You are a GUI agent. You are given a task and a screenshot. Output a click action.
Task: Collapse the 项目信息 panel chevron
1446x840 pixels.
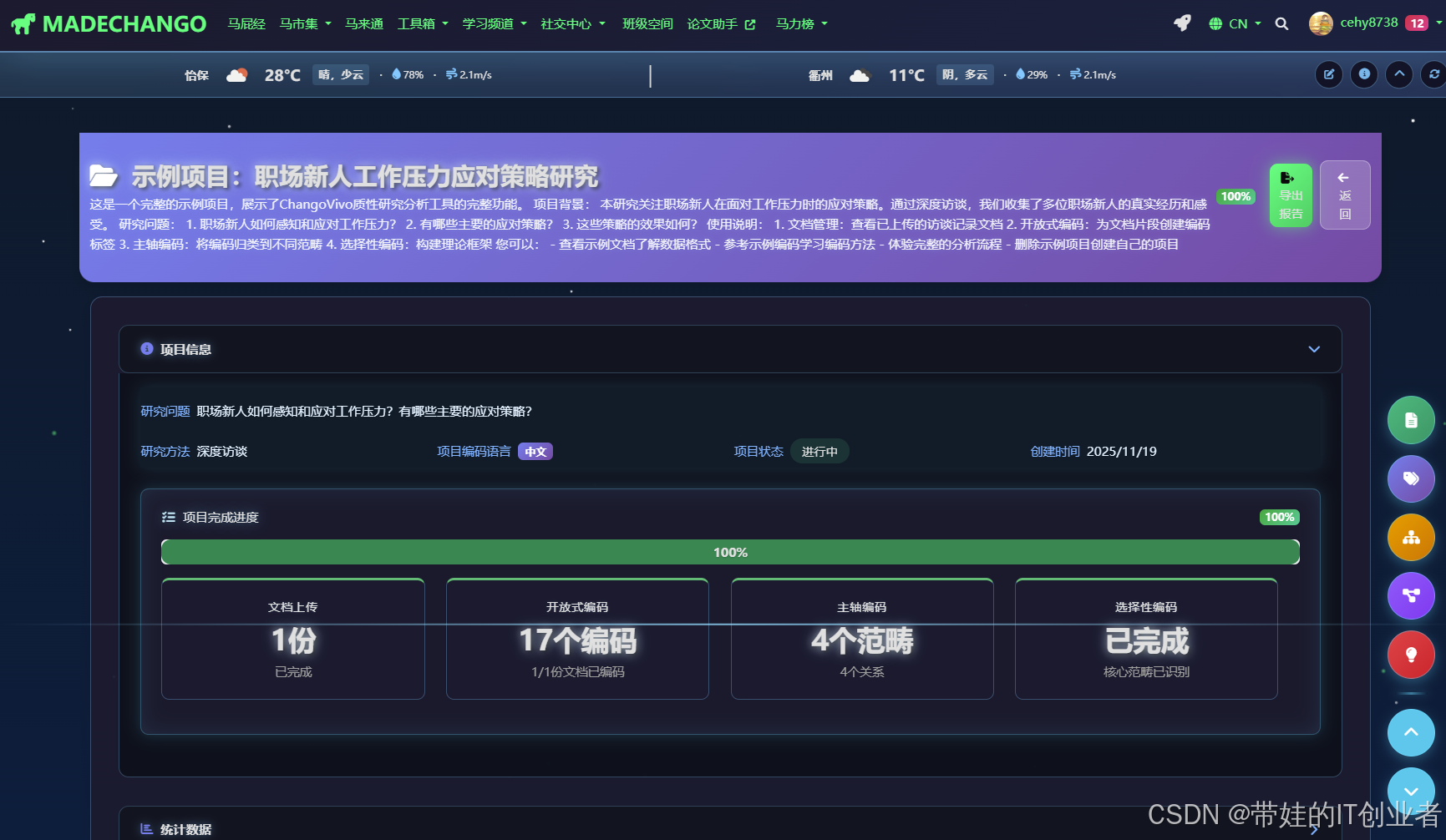point(1314,349)
